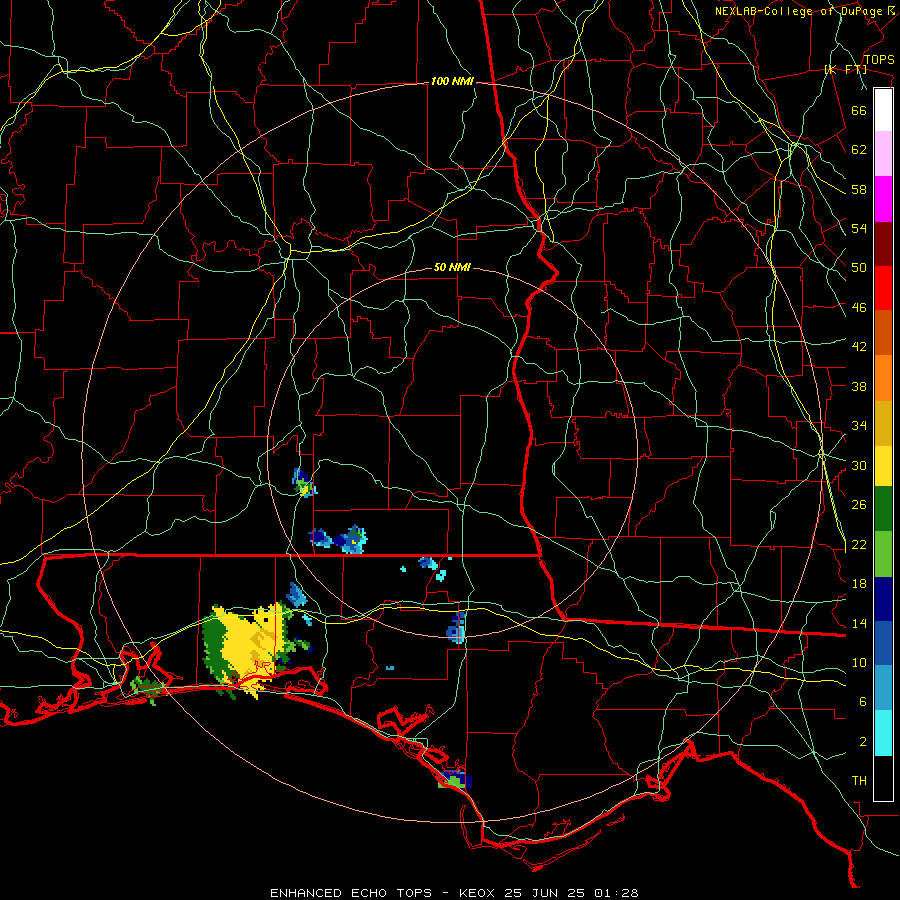Click the legend value 54
The width and height of the screenshot is (900, 900).
(x=859, y=228)
